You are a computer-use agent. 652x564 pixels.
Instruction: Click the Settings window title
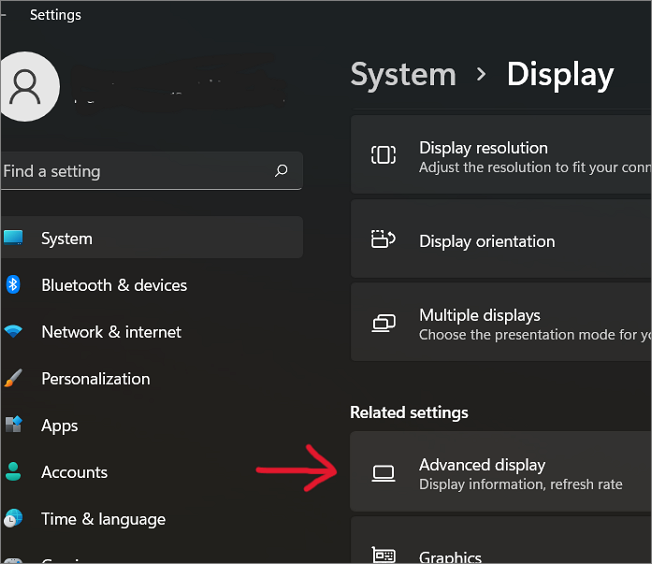point(55,15)
